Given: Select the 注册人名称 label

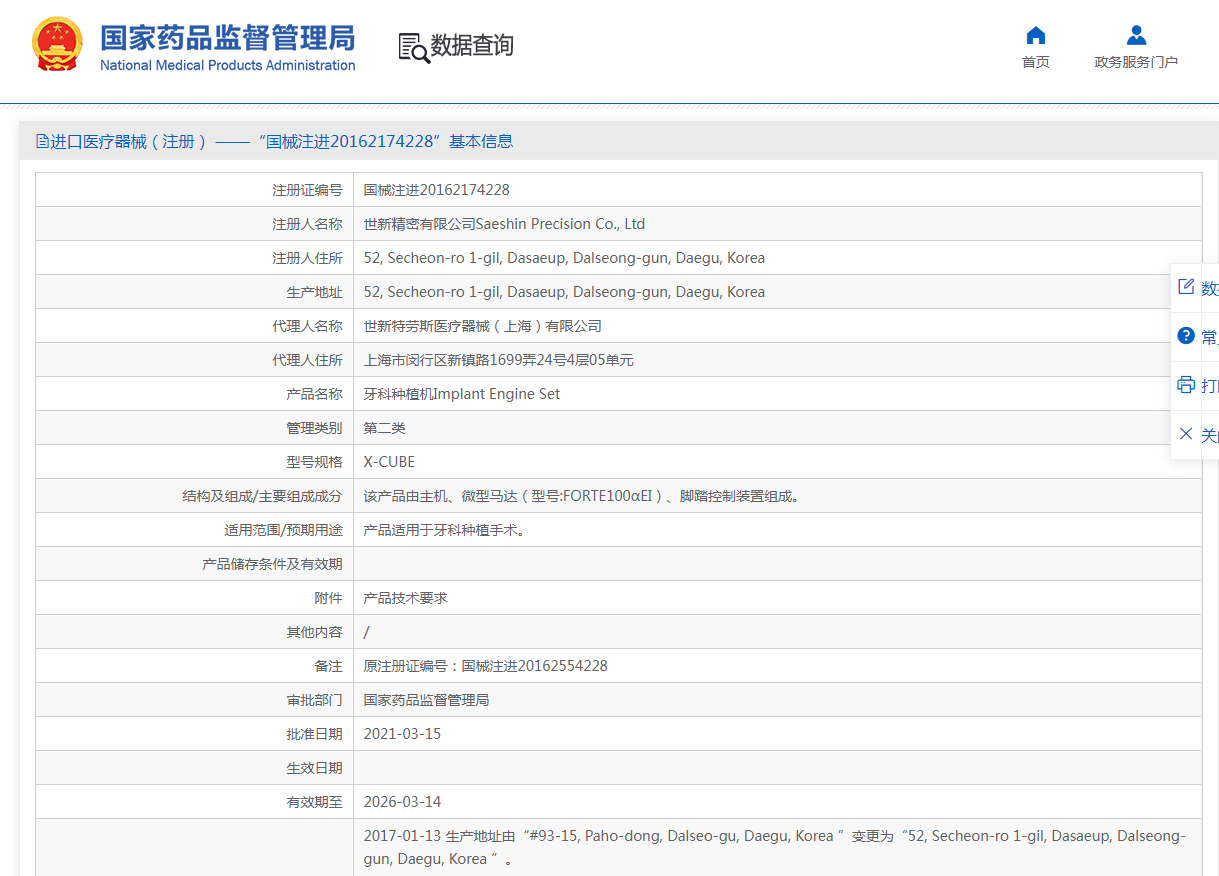Looking at the screenshot, I should pyautogui.click(x=307, y=224).
